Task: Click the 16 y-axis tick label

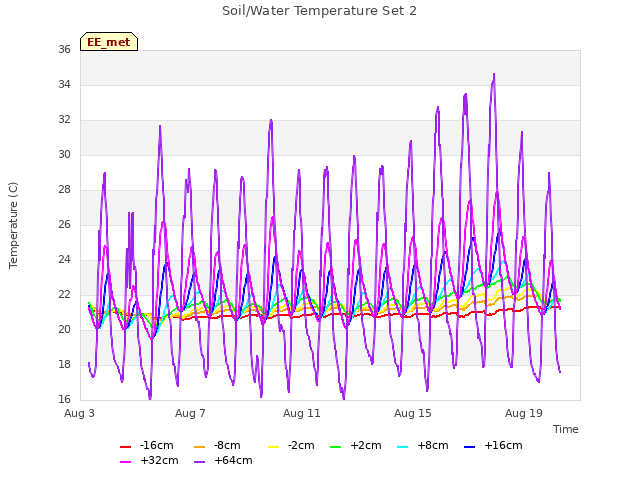Action: (64, 399)
